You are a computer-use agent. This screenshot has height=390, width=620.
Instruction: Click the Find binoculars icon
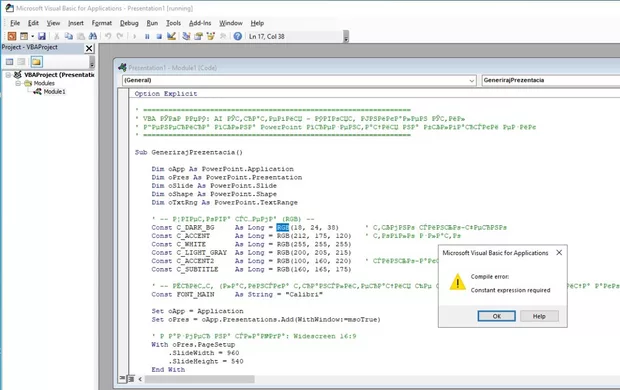point(93,36)
